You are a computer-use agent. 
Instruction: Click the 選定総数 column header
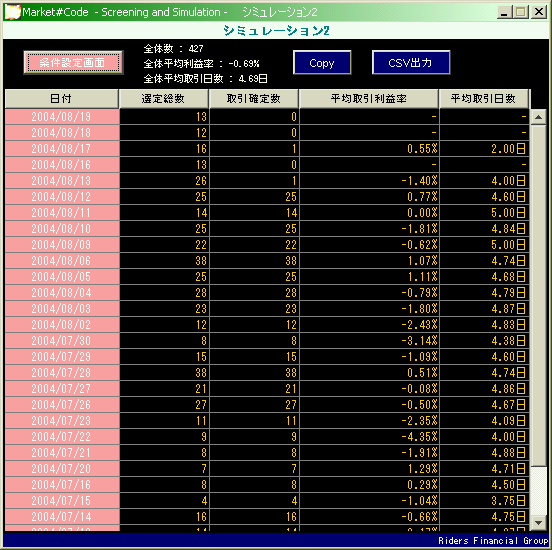[164, 99]
